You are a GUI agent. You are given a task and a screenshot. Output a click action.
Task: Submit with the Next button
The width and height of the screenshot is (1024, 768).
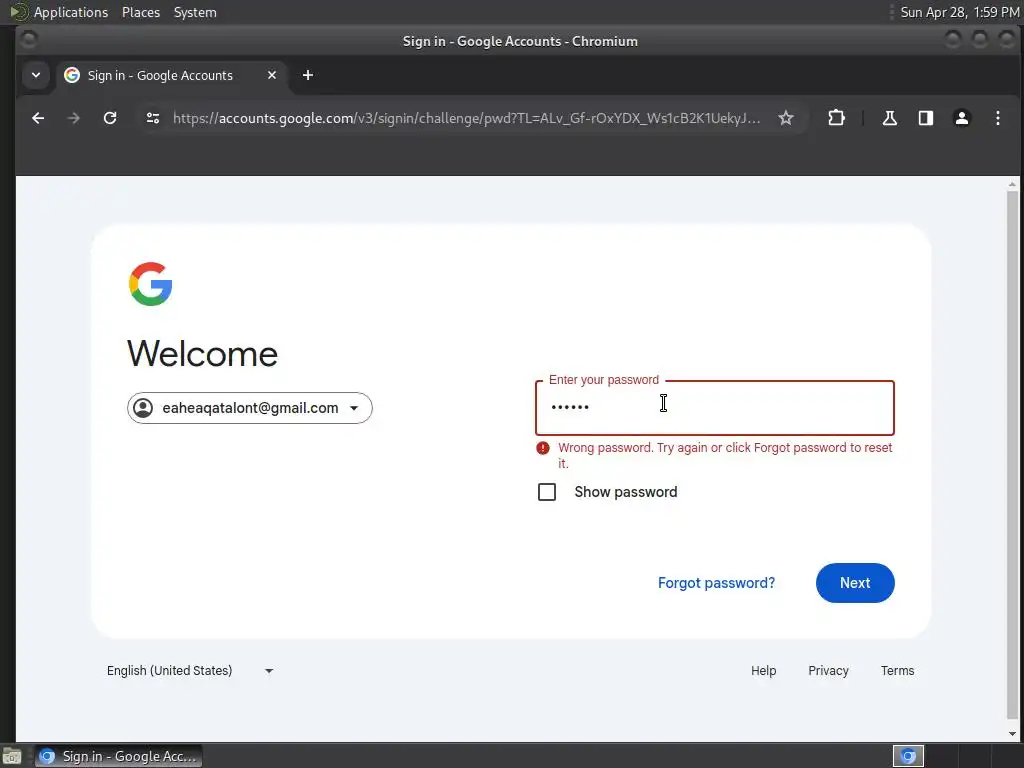click(x=855, y=583)
